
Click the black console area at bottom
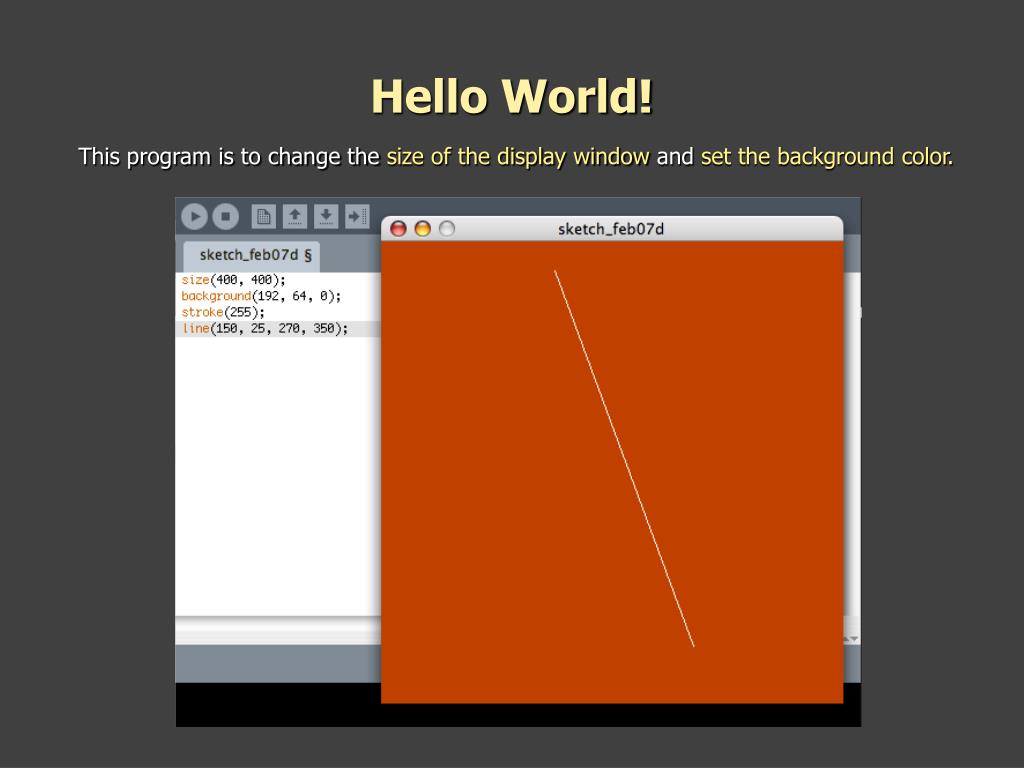[x=278, y=705]
